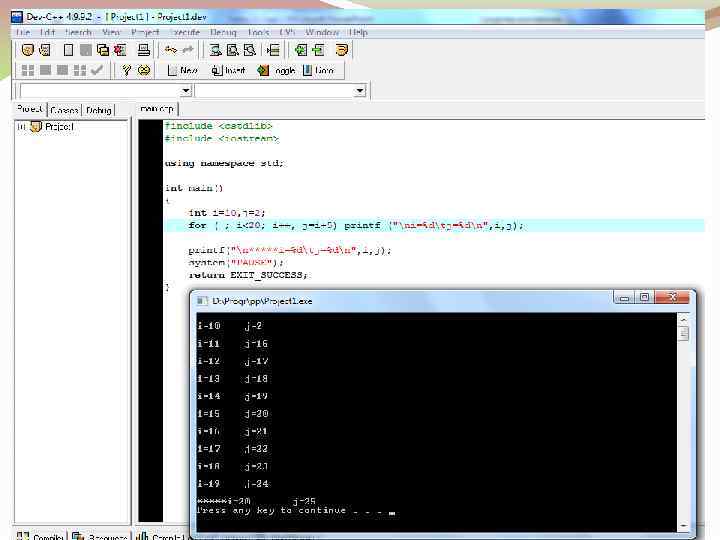The height and width of the screenshot is (540, 720).
Task: Click the Redo arrow icon
Action: click(187, 50)
